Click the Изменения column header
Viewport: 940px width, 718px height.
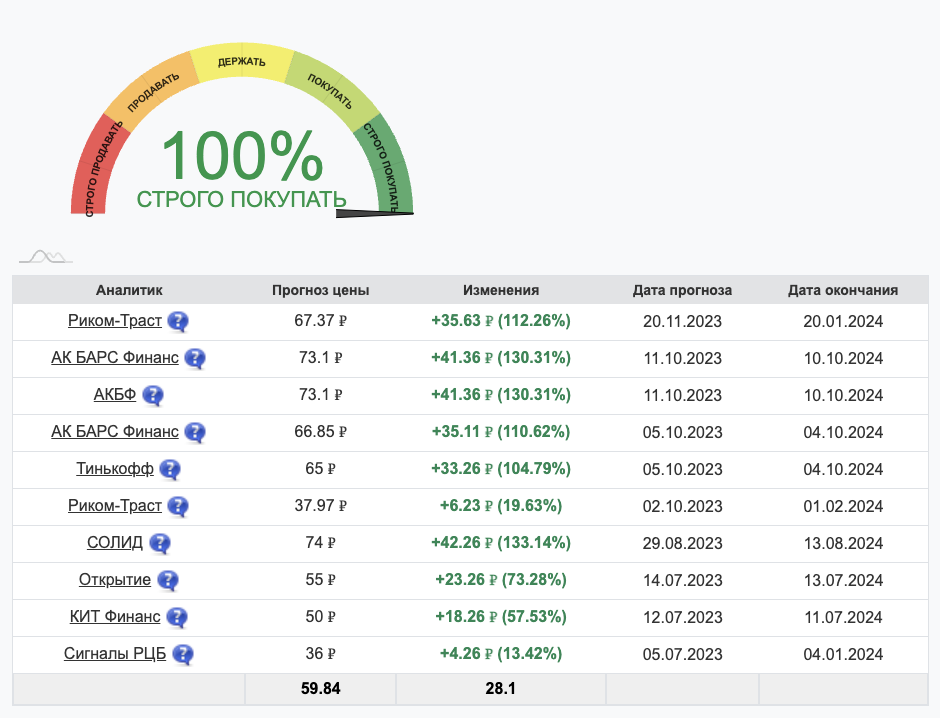tap(501, 290)
